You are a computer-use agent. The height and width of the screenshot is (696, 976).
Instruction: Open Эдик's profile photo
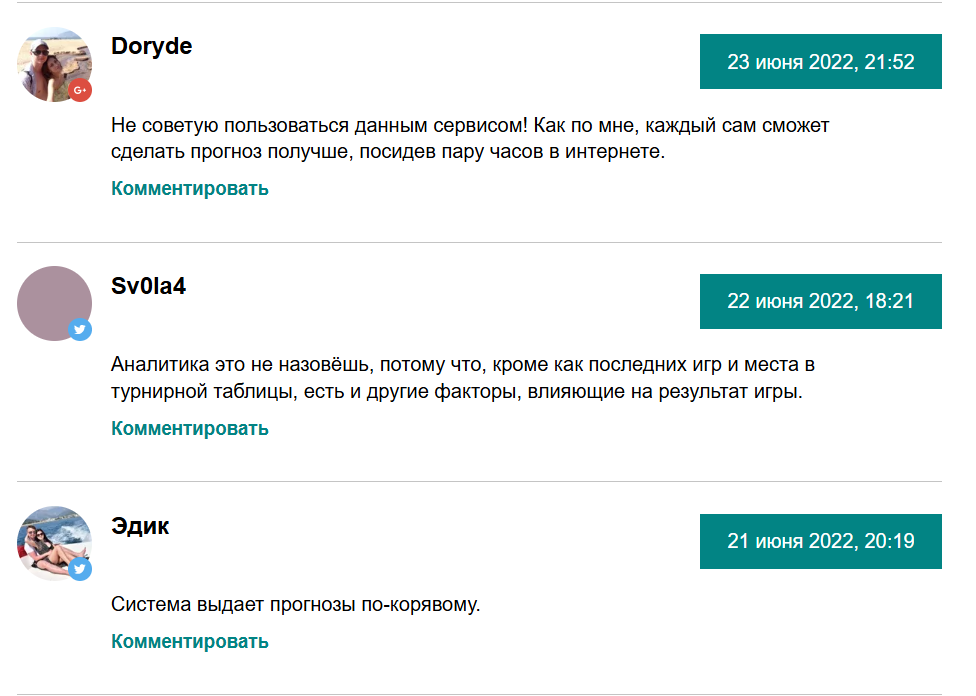(51, 541)
